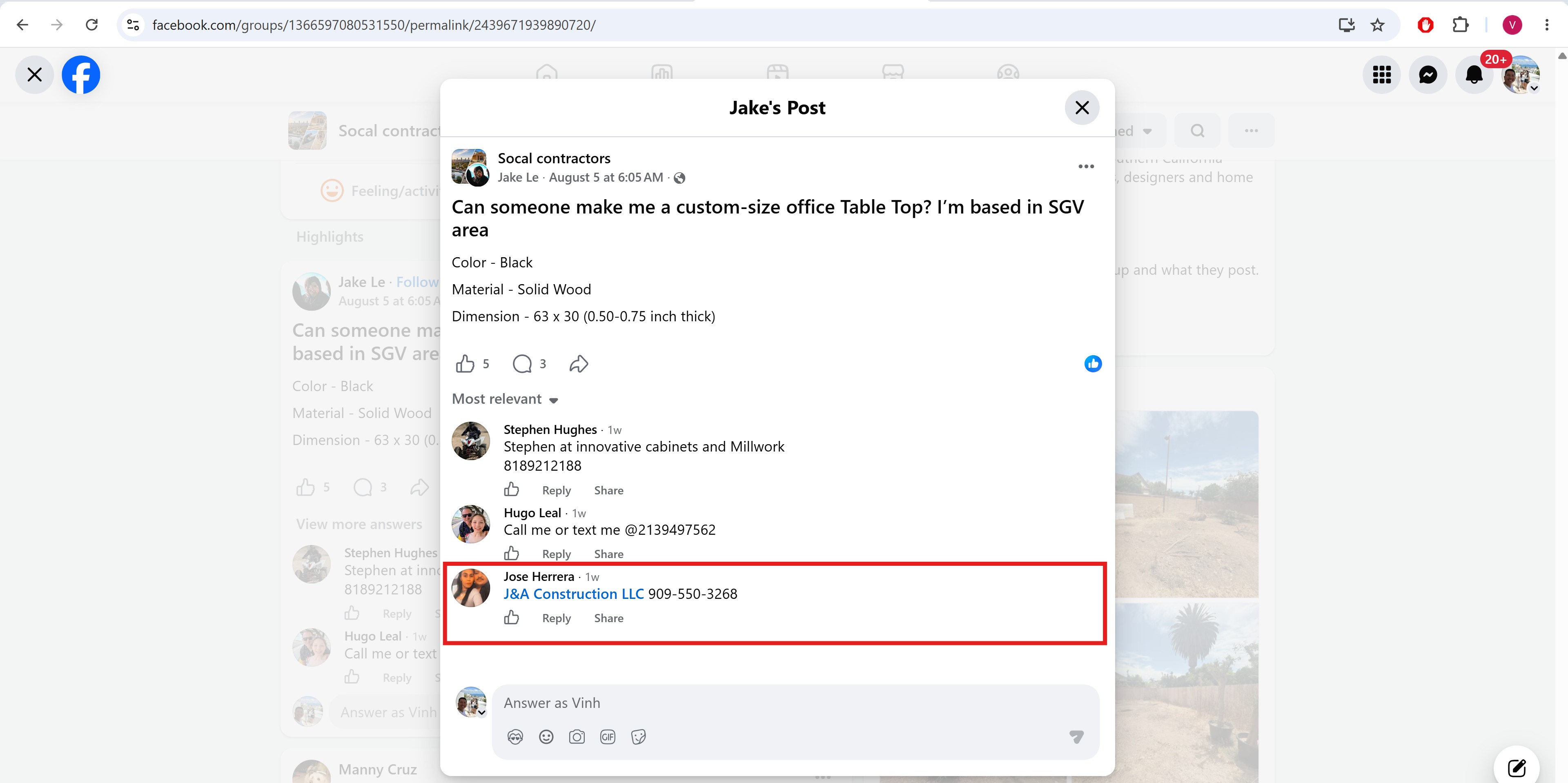Like Stephen Hughes' comment
The image size is (1568, 783).
(511, 490)
